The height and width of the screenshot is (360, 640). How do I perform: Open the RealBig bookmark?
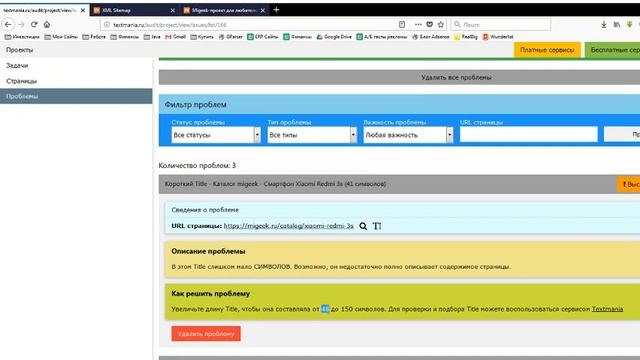coord(466,37)
